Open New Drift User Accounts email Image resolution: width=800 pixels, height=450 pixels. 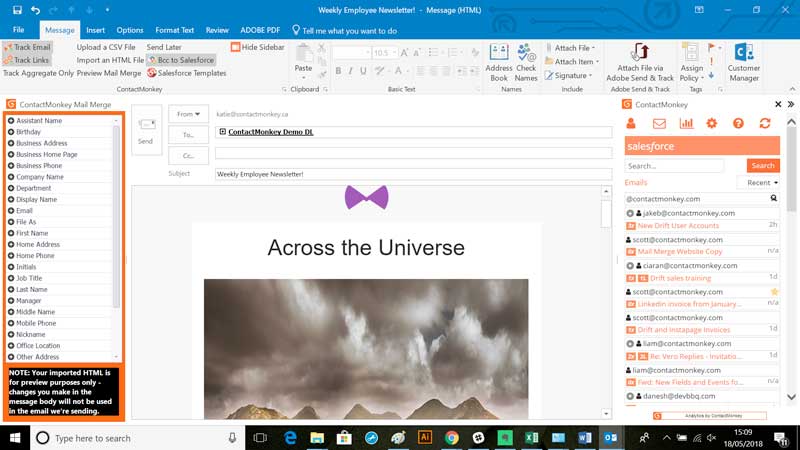(678, 226)
